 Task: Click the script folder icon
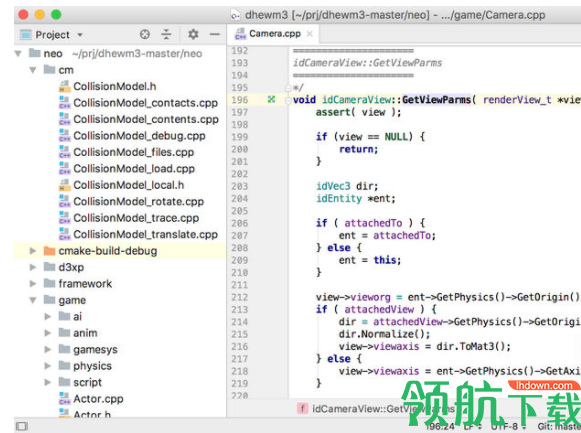[x=64, y=382]
